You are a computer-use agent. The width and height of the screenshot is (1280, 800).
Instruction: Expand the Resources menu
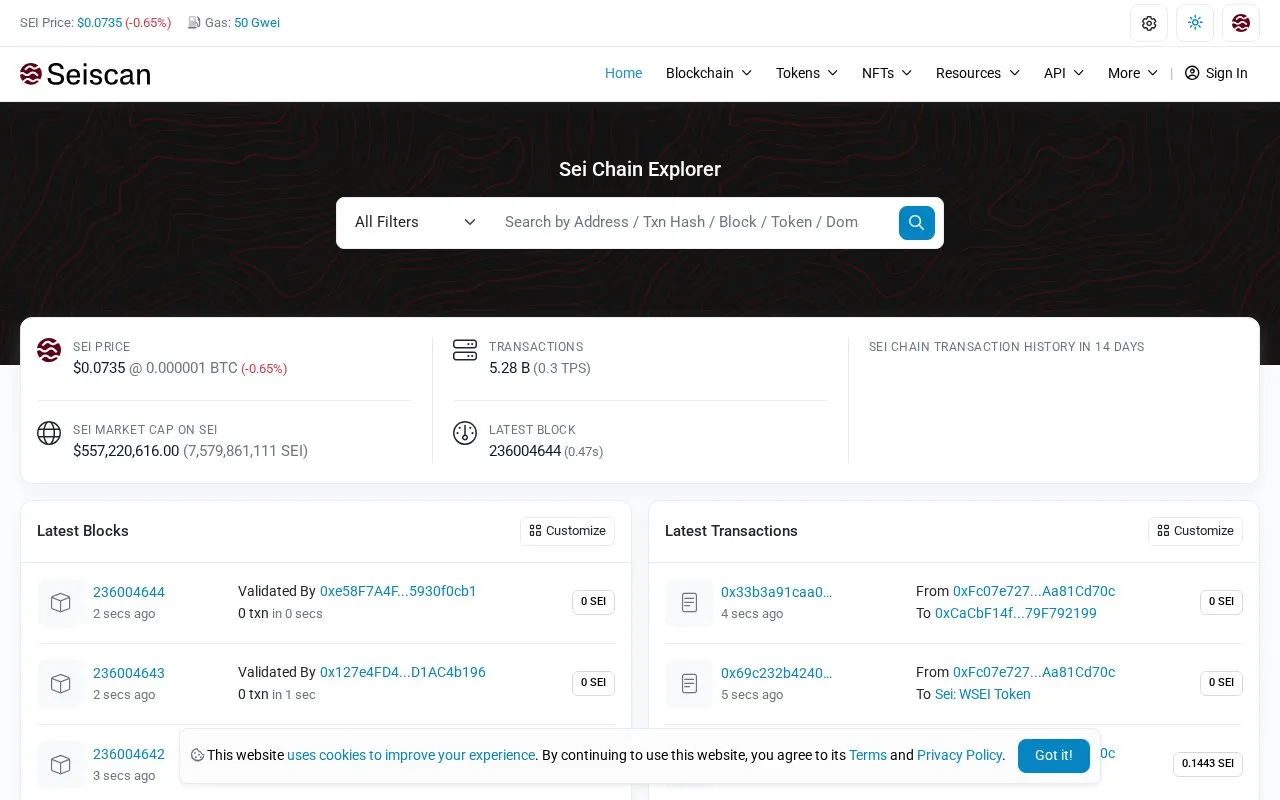pos(978,73)
